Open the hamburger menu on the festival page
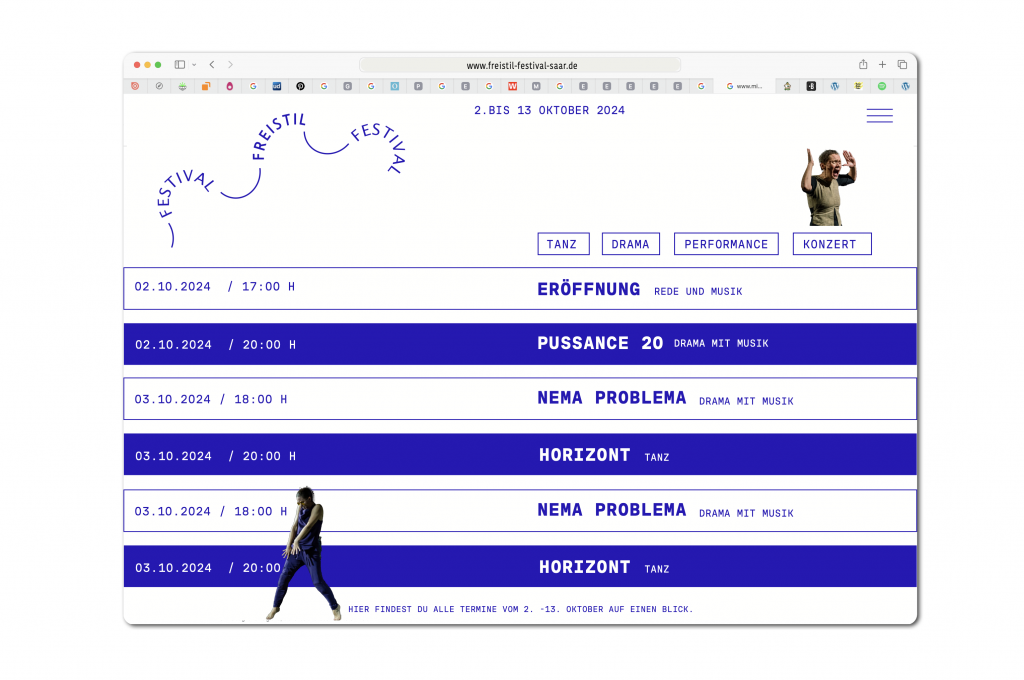The width and height of the screenshot is (1024, 680). click(879, 116)
